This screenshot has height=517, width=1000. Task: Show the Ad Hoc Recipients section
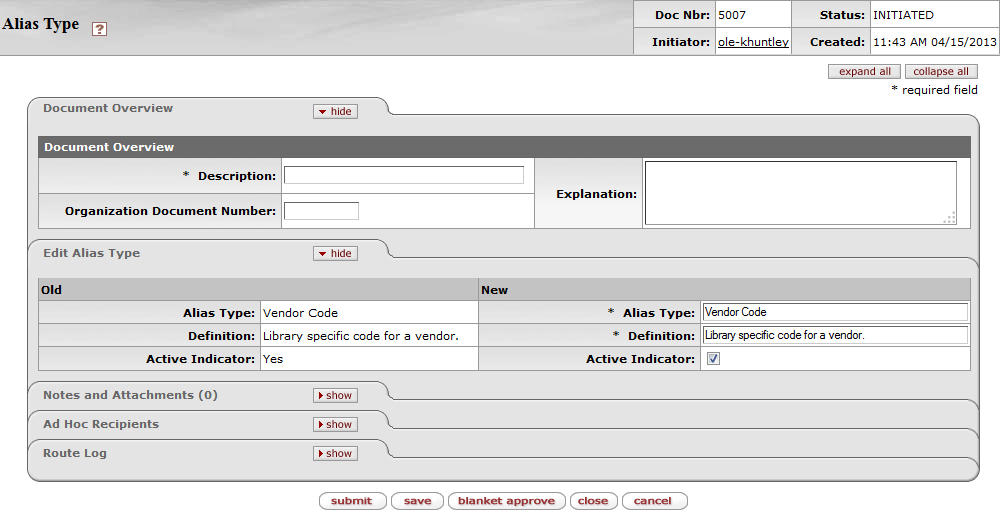coord(335,425)
